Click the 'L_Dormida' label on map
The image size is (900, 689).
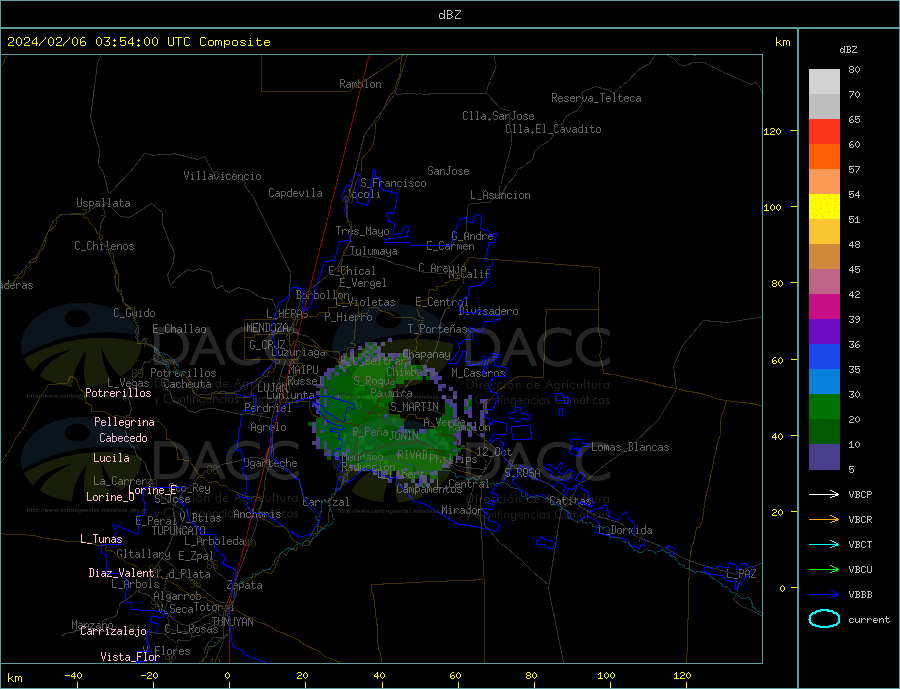click(x=626, y=530)
